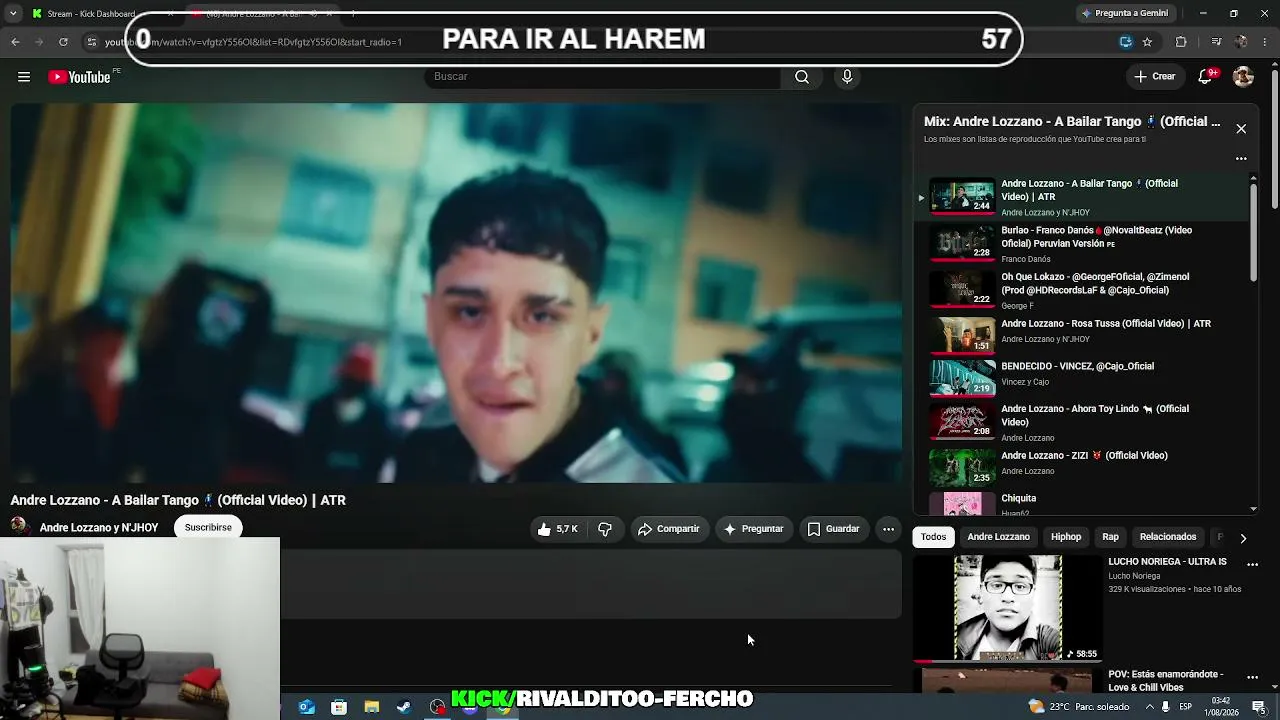Select the Hiphop filter chip
This screenshot has height=720, width=1280.
point(1066,537)
